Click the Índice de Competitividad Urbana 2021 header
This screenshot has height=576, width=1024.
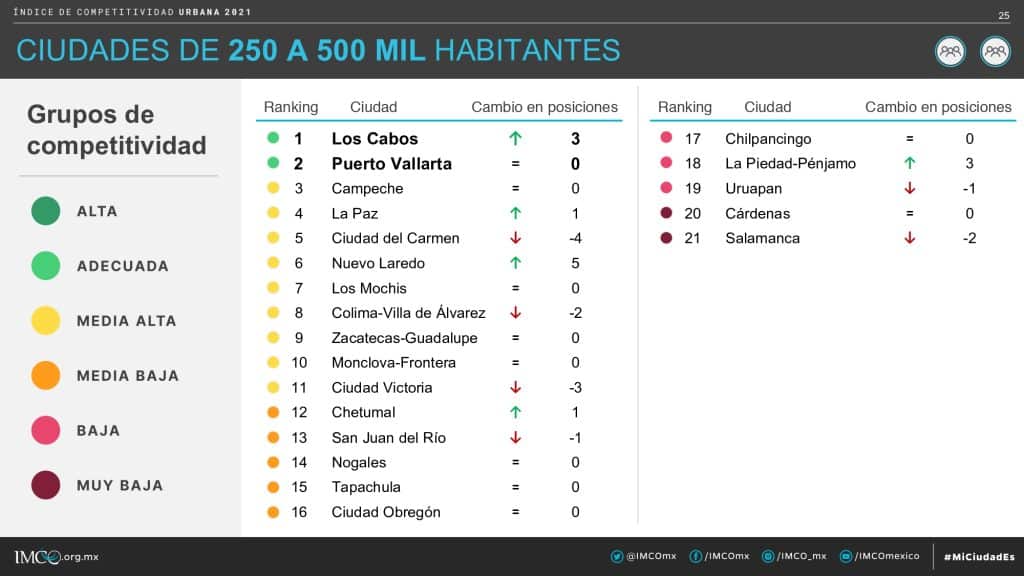(133, 12)
